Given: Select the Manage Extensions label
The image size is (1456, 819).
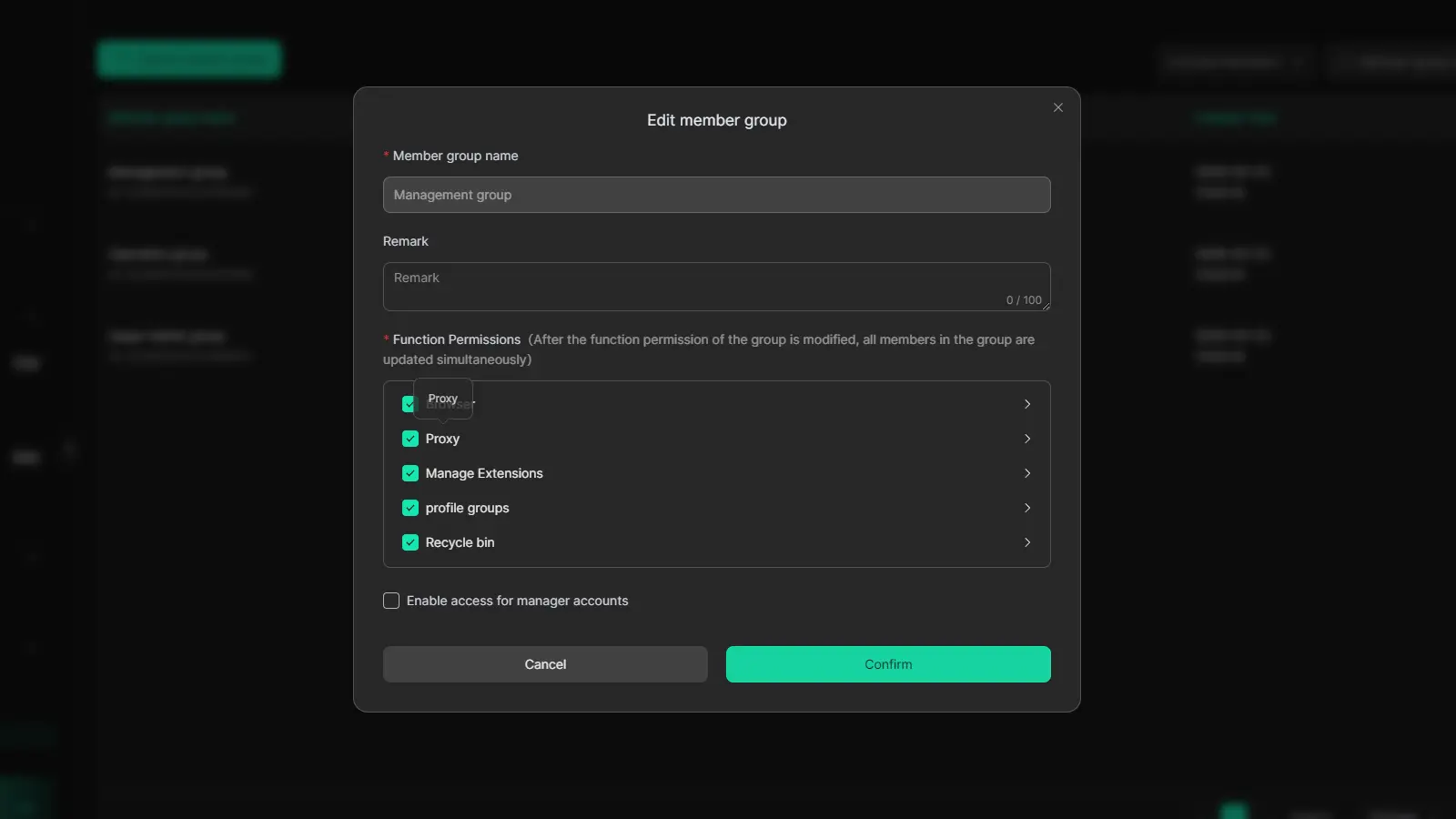Looking at the screenshot, I should pos(484,473).
